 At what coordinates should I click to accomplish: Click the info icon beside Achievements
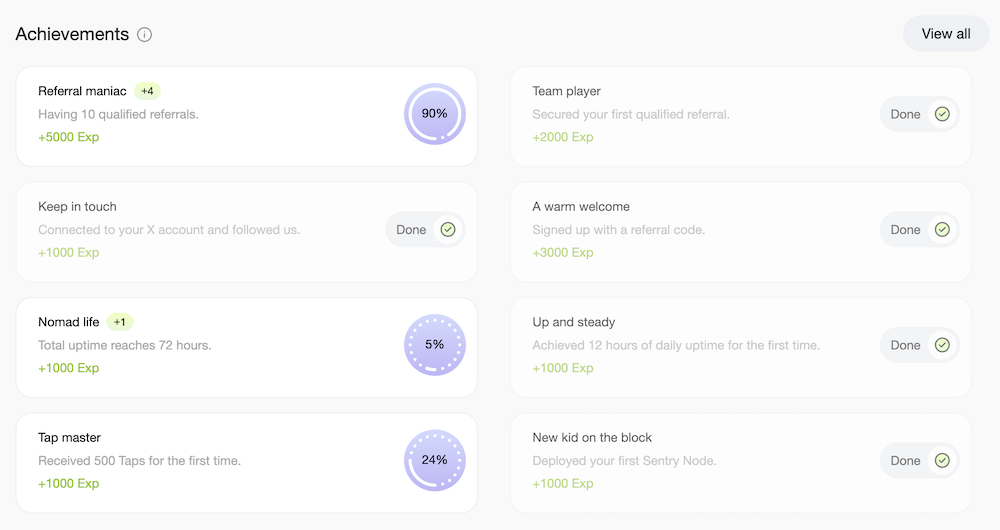coord(145,35)
